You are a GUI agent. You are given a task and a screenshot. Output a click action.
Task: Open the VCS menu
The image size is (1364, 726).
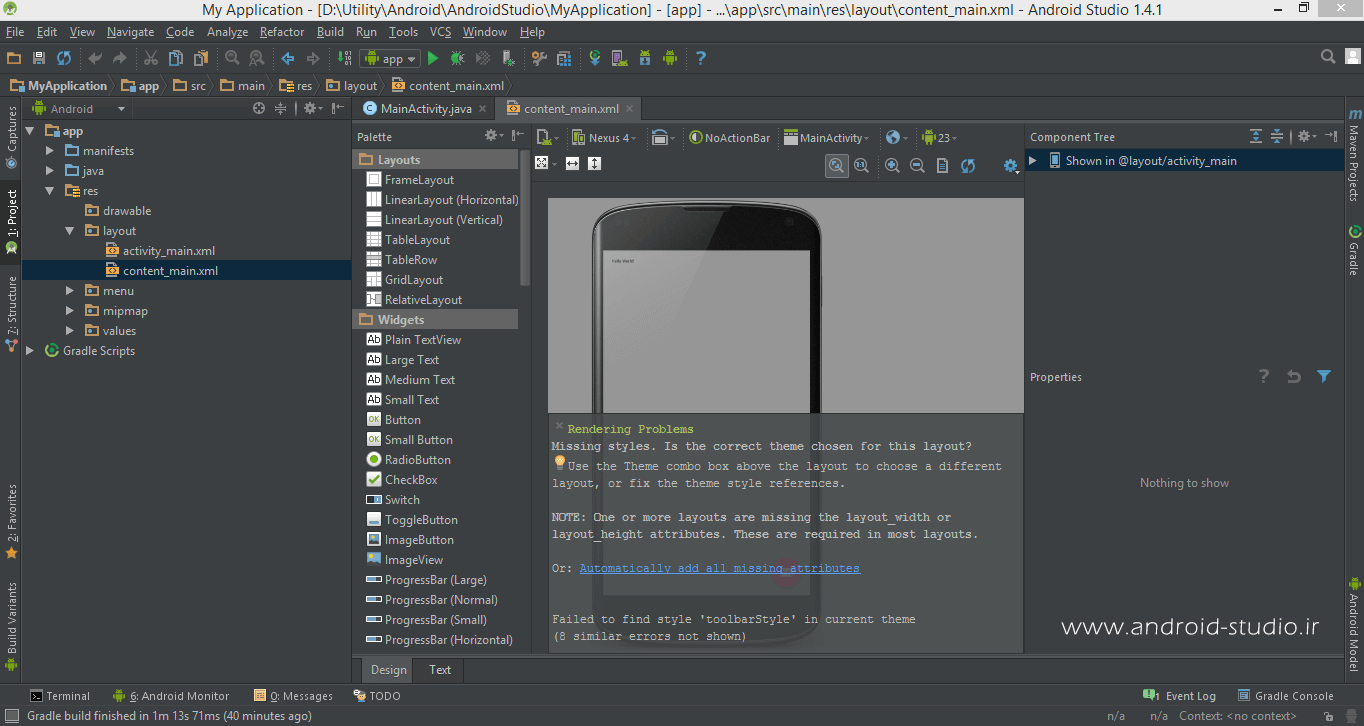click(440, 32)
